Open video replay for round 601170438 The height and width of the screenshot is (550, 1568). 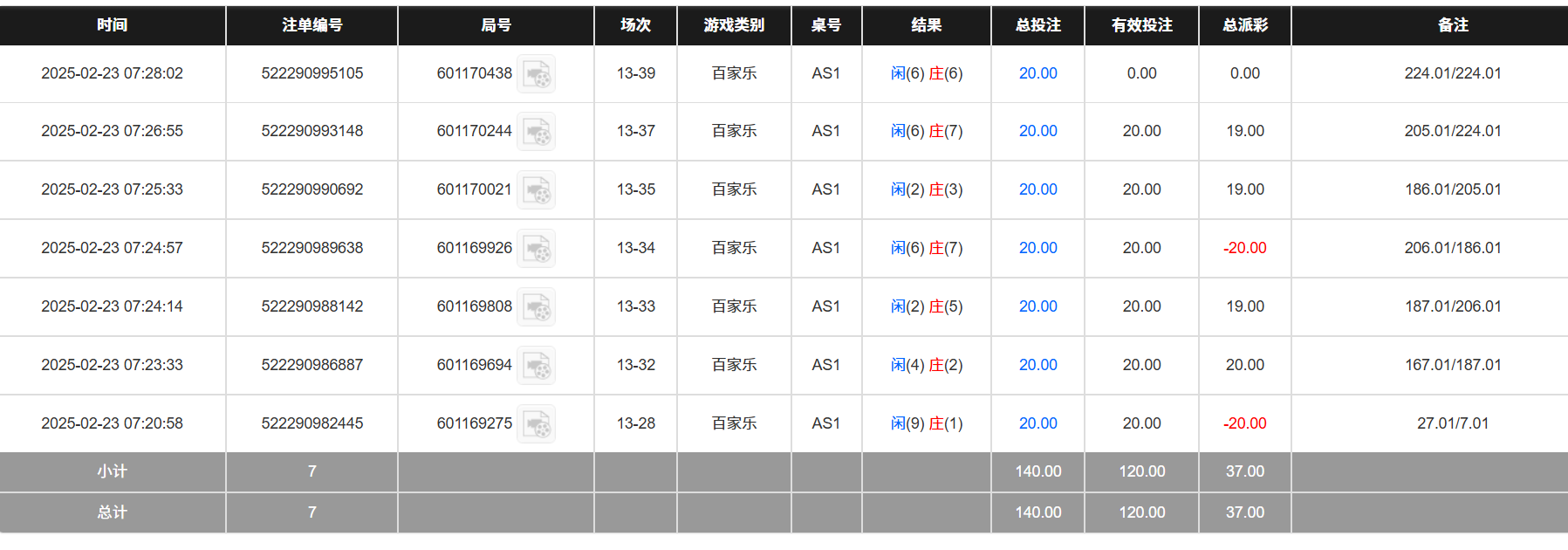[x=536, y=74]
